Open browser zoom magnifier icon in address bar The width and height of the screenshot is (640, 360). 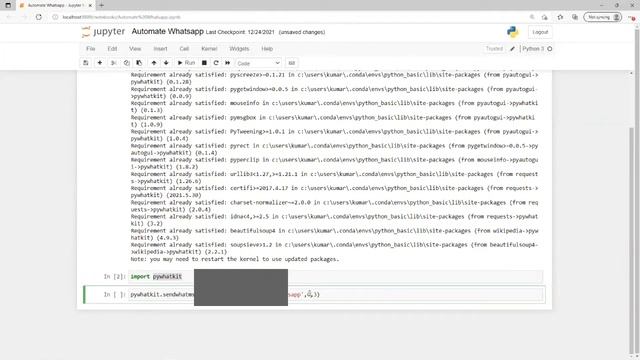pos(532,17)
